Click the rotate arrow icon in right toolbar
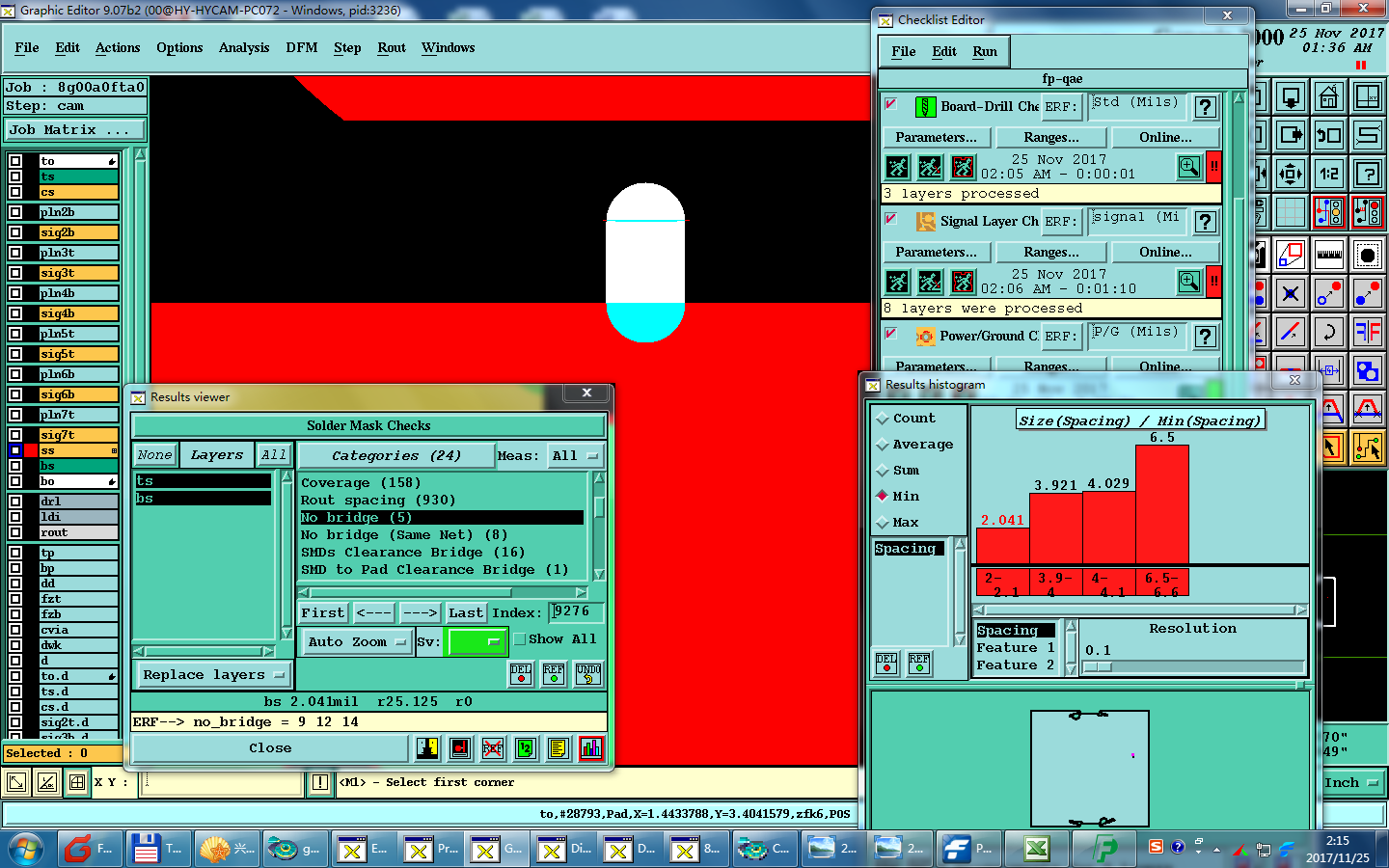The width and height of the screenshot is (1389, 868). 1328,332
